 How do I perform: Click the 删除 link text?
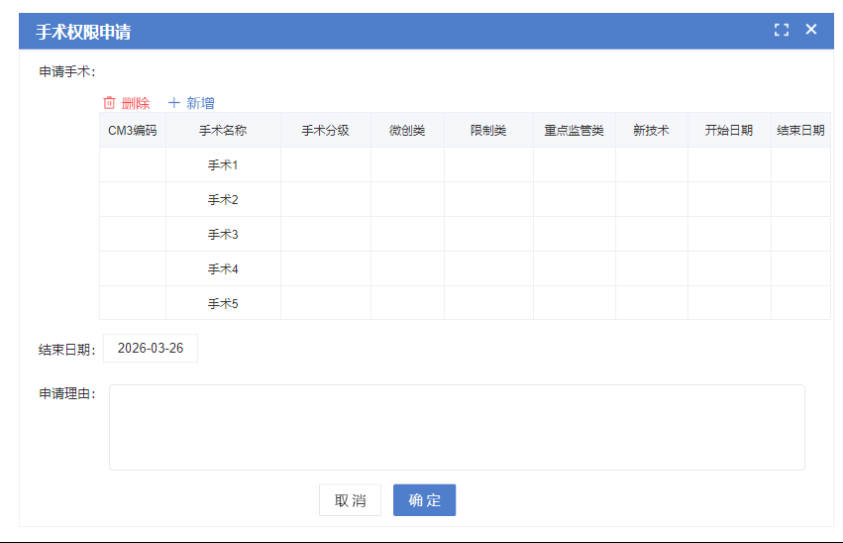click(135, 103)
